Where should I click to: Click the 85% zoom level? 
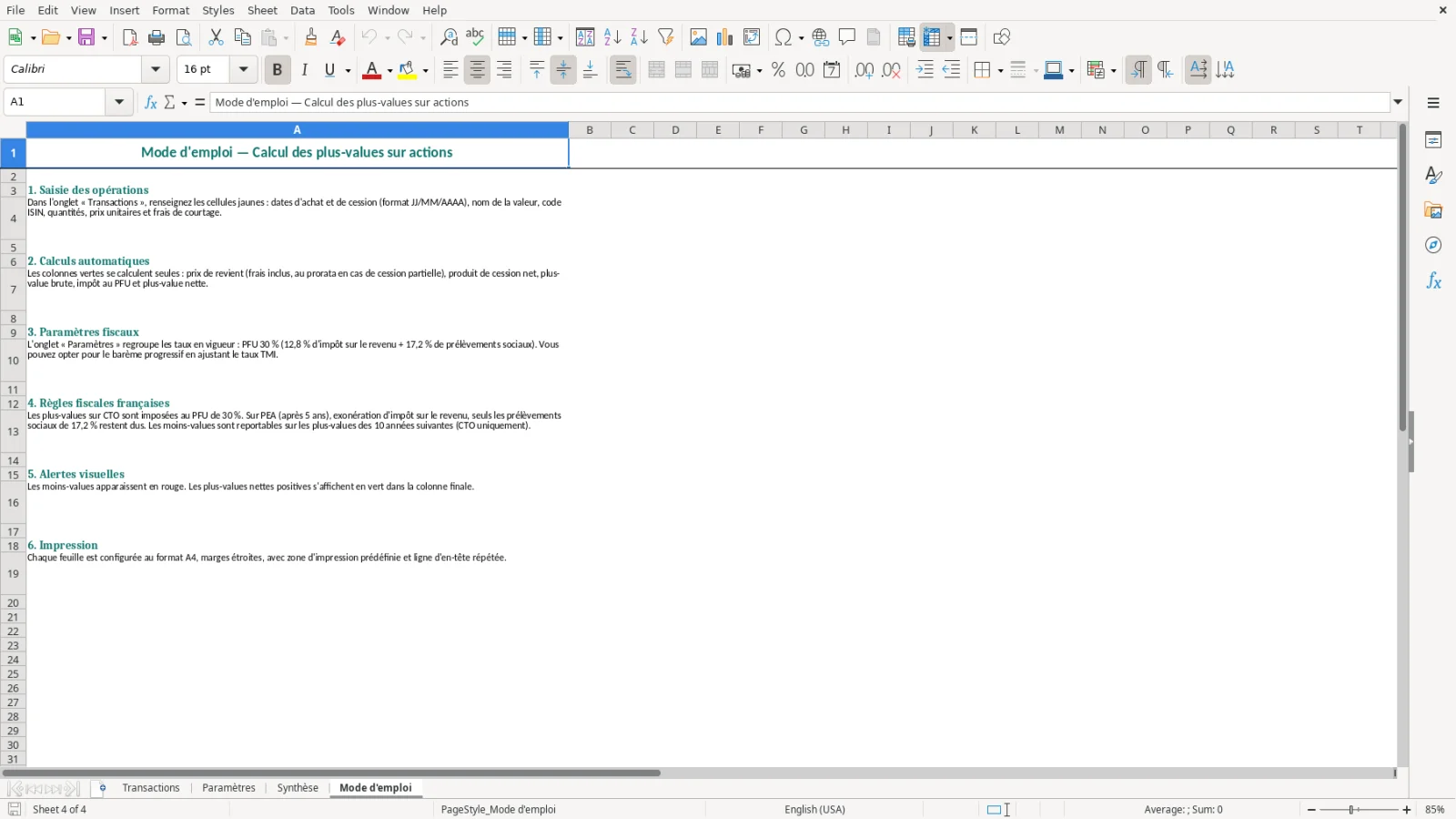[x=1435, y=810]
